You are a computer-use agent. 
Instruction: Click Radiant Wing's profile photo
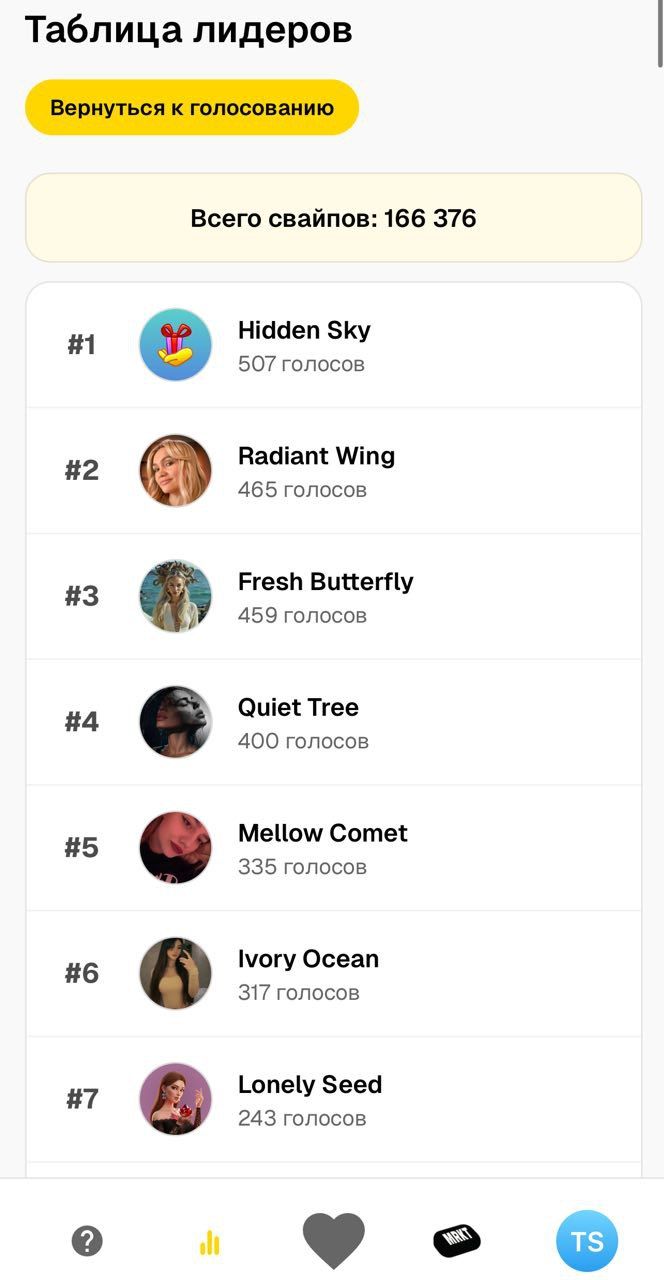tap(175, 470)
